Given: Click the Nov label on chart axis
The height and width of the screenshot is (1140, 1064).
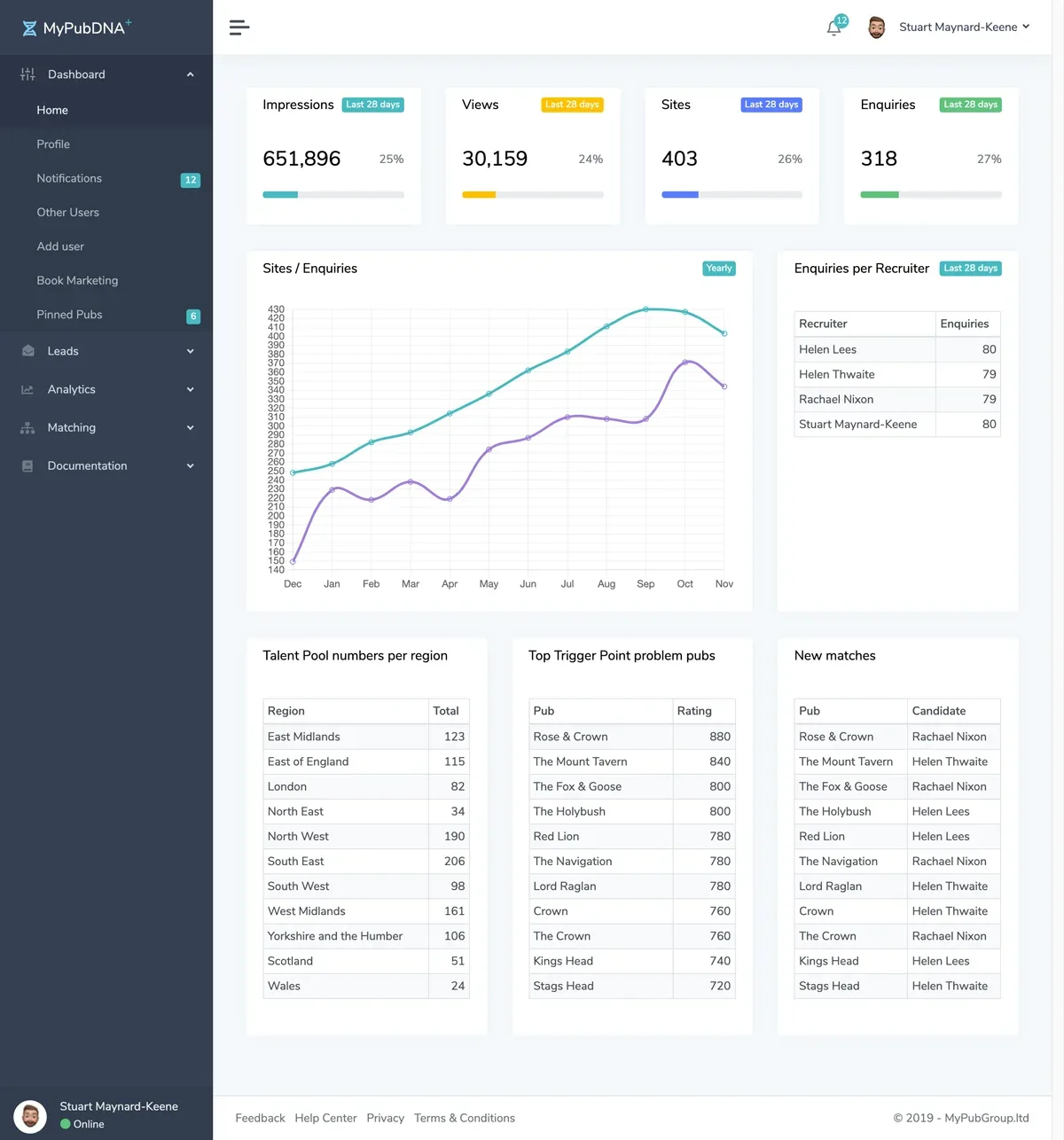Looking at the screenshot, I should point(724,584).
